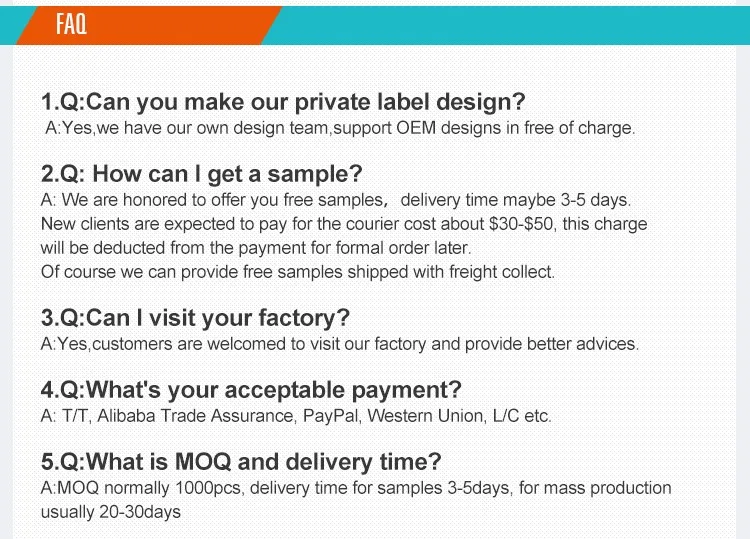Click the words "OEM designs" in answer 1
750x539 pixels.
click(460, 128)
